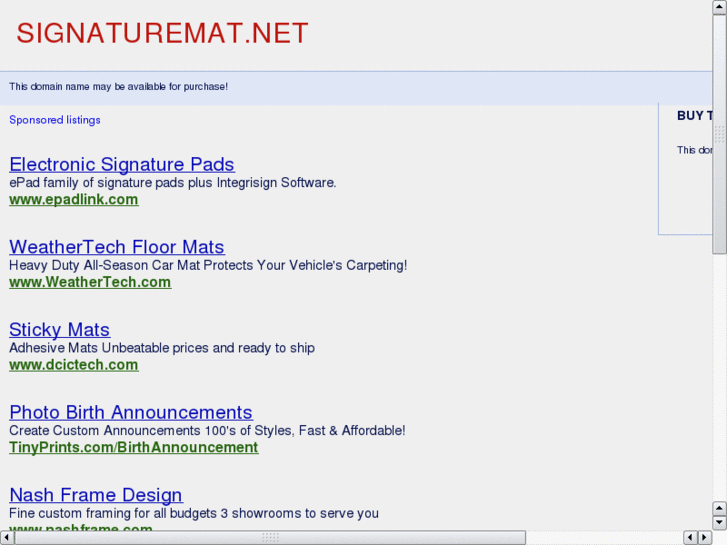Open the Electronic Signature Pads link

point(121,165)
